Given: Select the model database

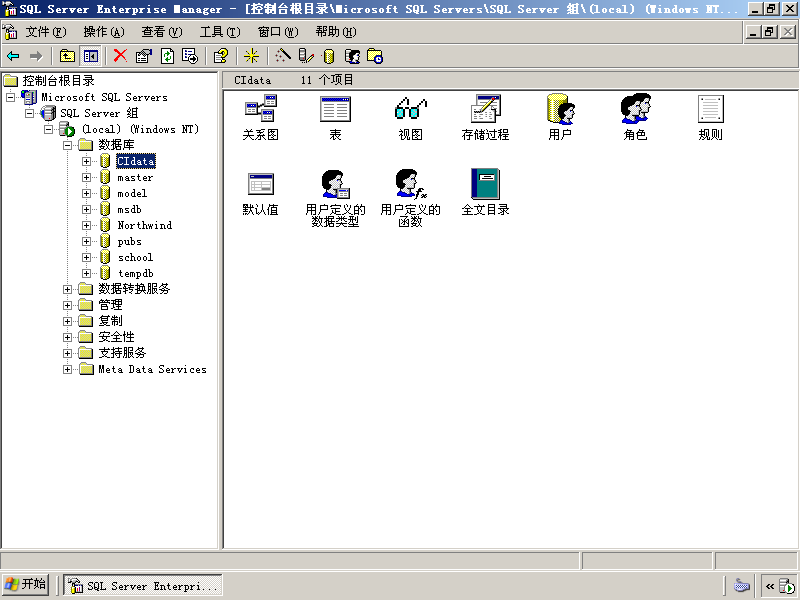Looking at the screenshot, I should 132,193.
